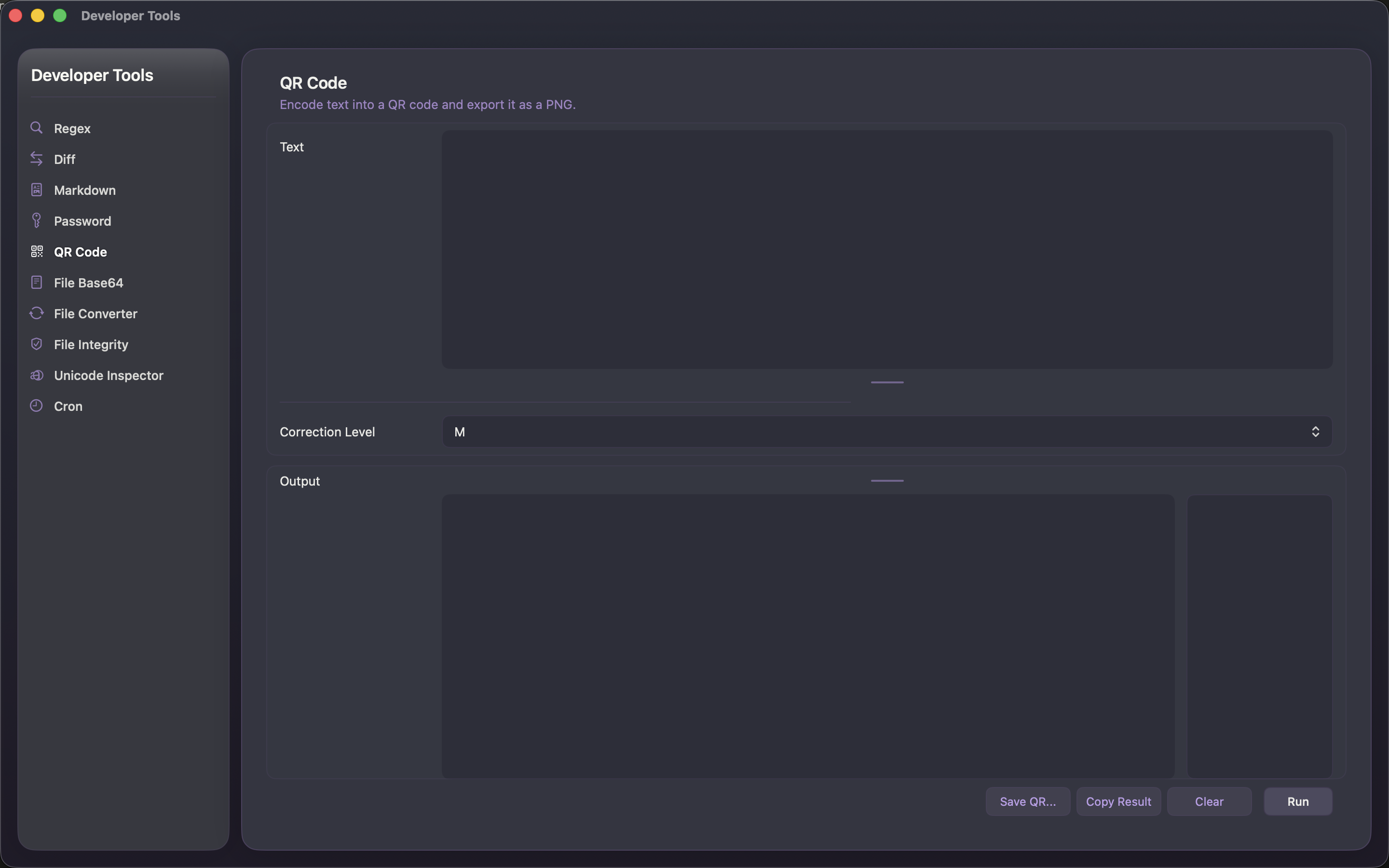This screenshot has width=1389, height=868.
Task: Open the Regex tool
Action: coord(123,129)
